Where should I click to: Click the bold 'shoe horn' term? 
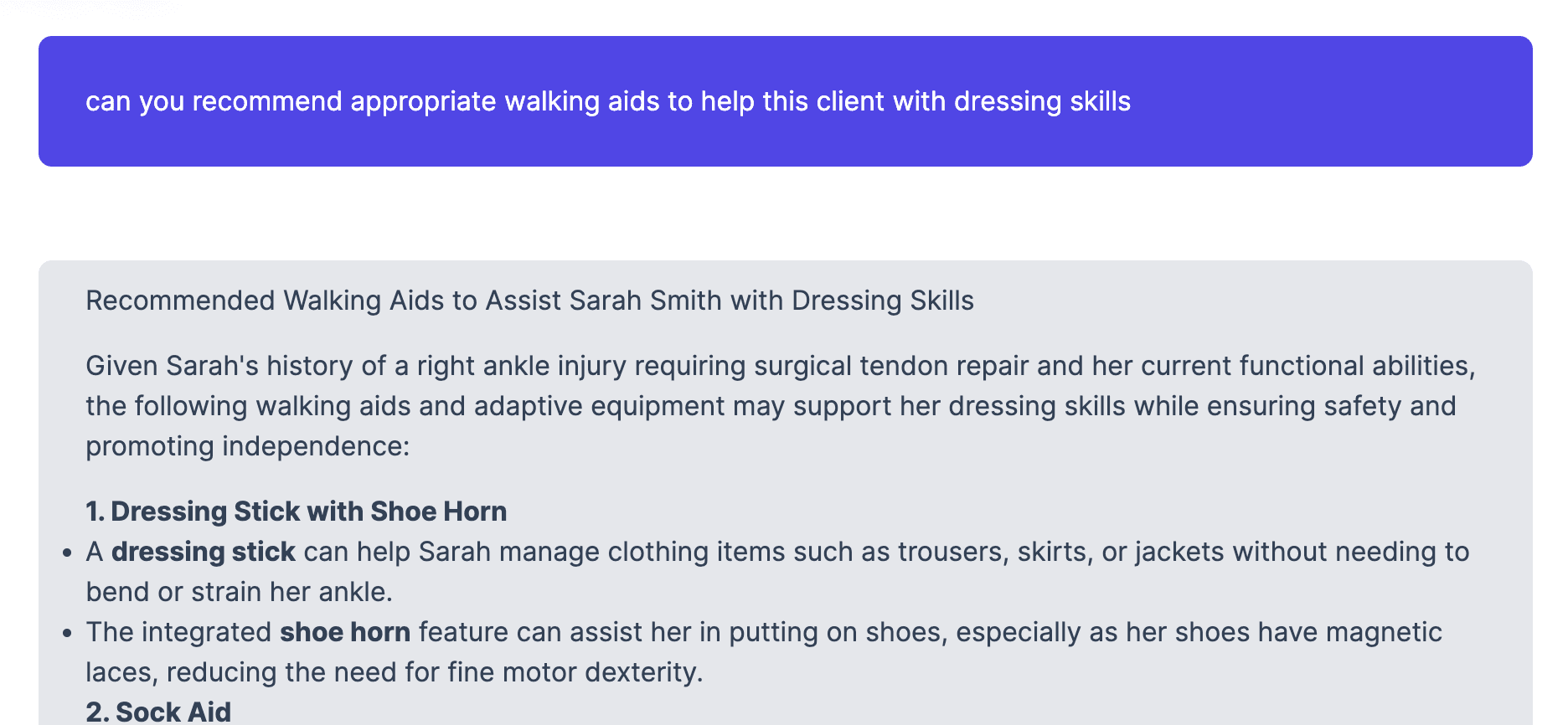tap(345, 632)
